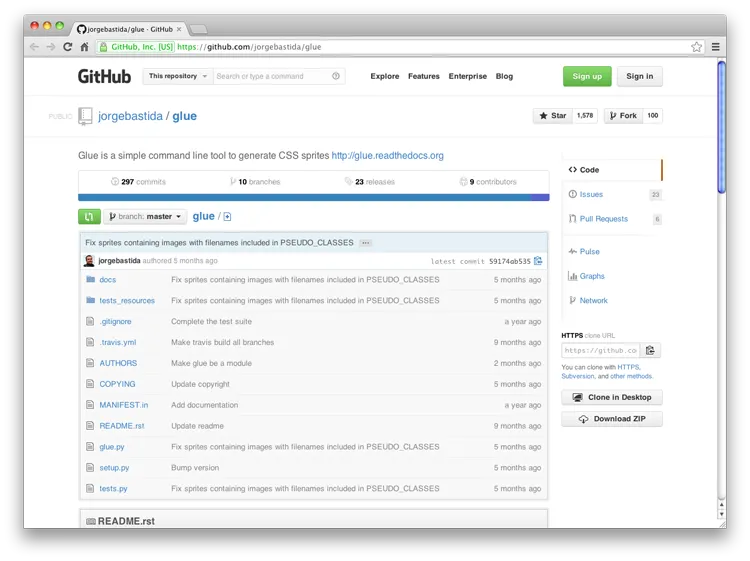Click the repository book icon
The image size is (750, 561).
click(85, 116)
